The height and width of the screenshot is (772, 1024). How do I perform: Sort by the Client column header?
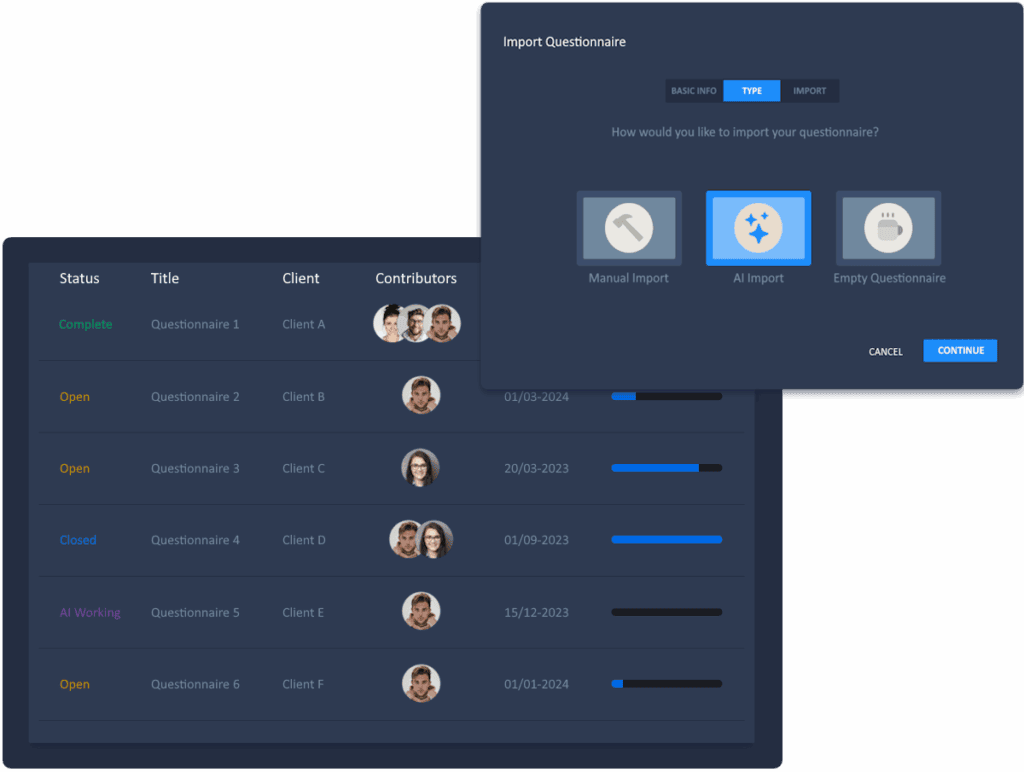[x=300, y=278]
